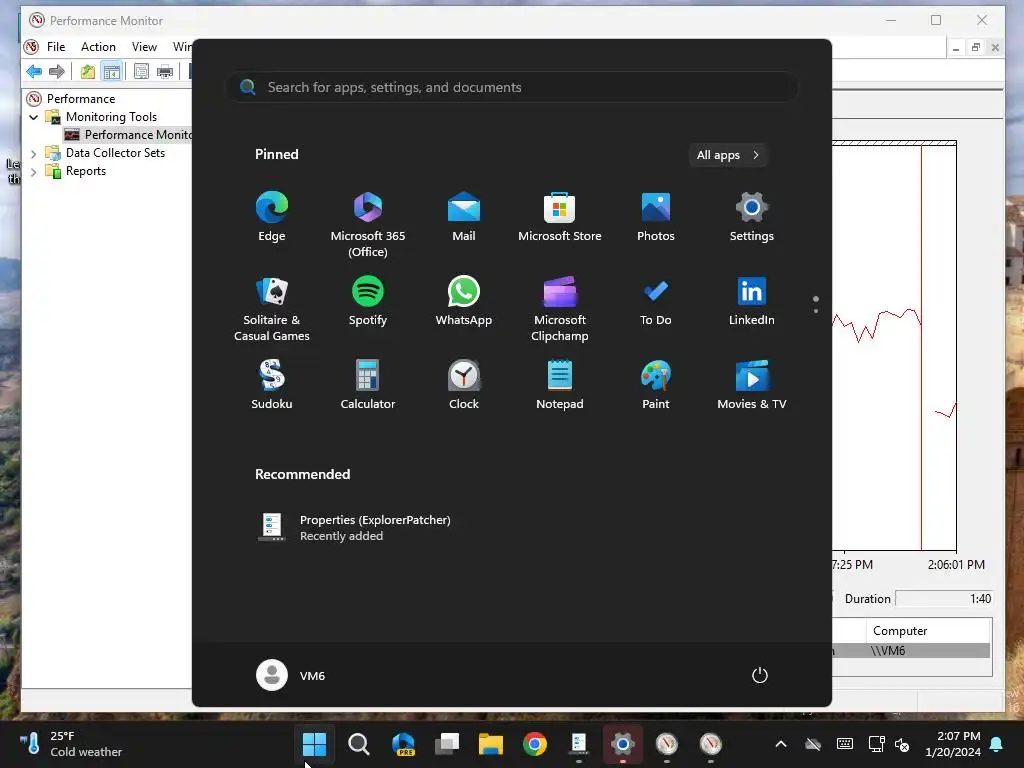
Task: Open Task View from taskbar
Action: coord(447,744)
